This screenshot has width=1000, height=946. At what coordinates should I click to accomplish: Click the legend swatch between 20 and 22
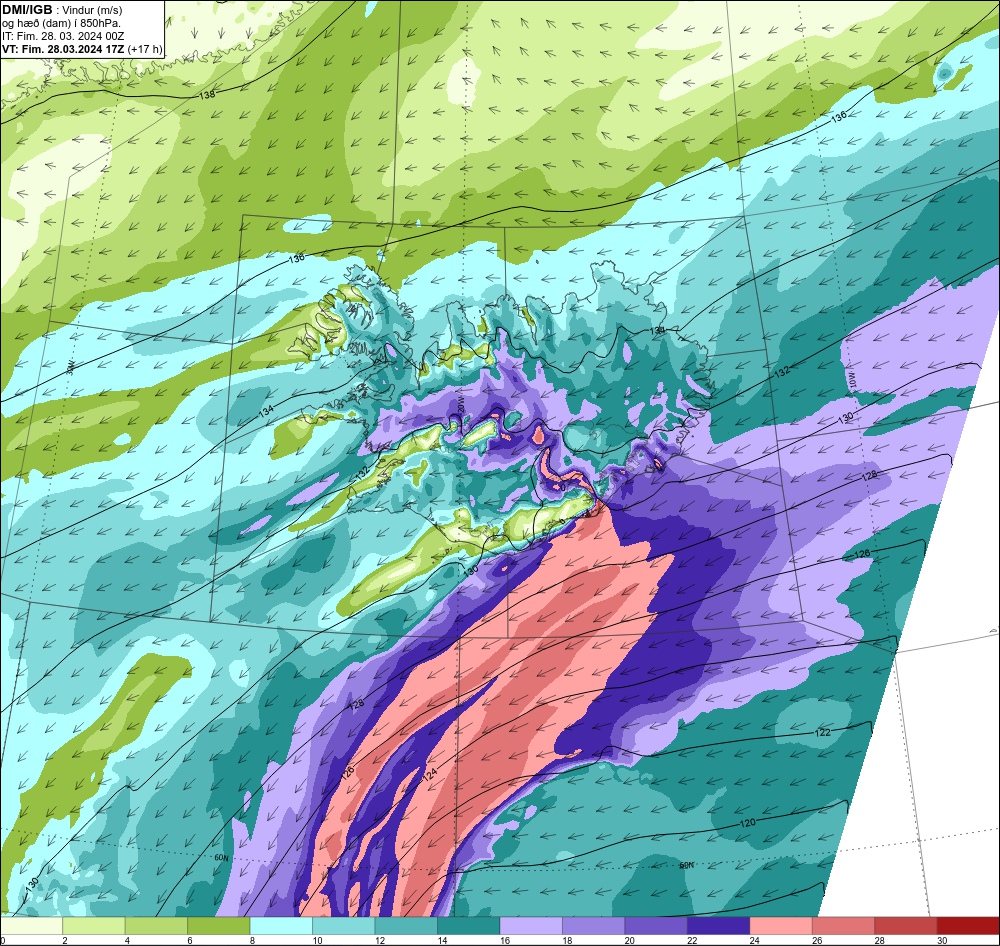point(656,926)
